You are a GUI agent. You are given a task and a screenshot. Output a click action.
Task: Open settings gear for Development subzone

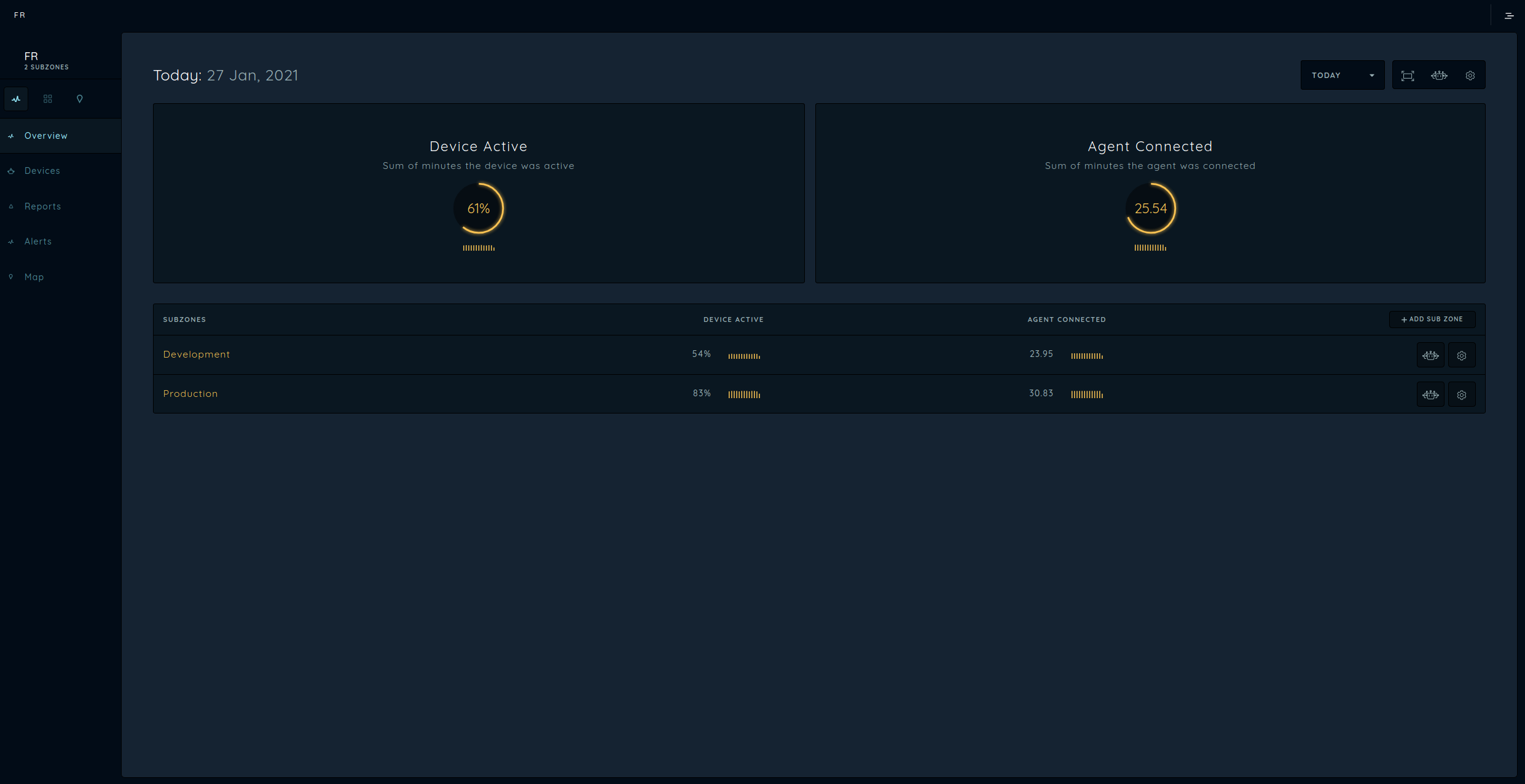click(x=1462, y=356)
